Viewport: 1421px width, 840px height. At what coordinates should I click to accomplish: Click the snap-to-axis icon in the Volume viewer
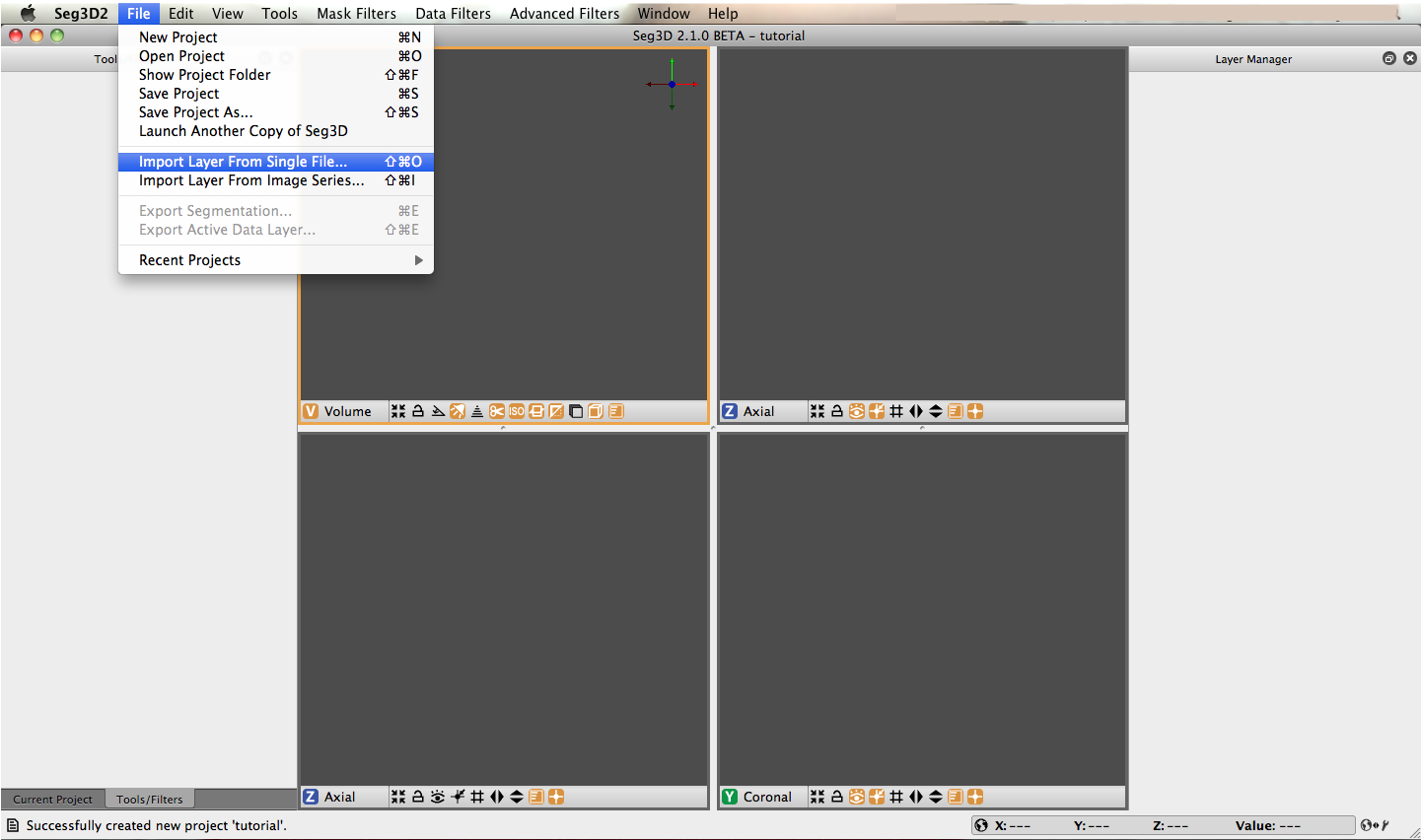[438, 411]
